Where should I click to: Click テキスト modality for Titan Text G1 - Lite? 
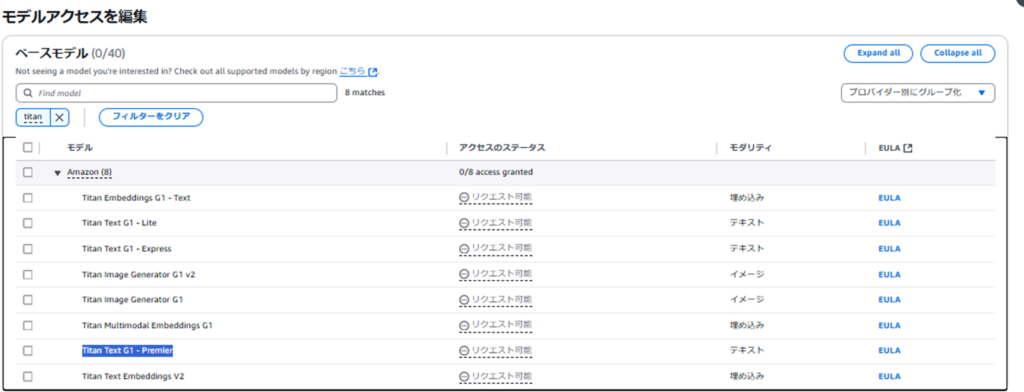(x=747, y=223)
